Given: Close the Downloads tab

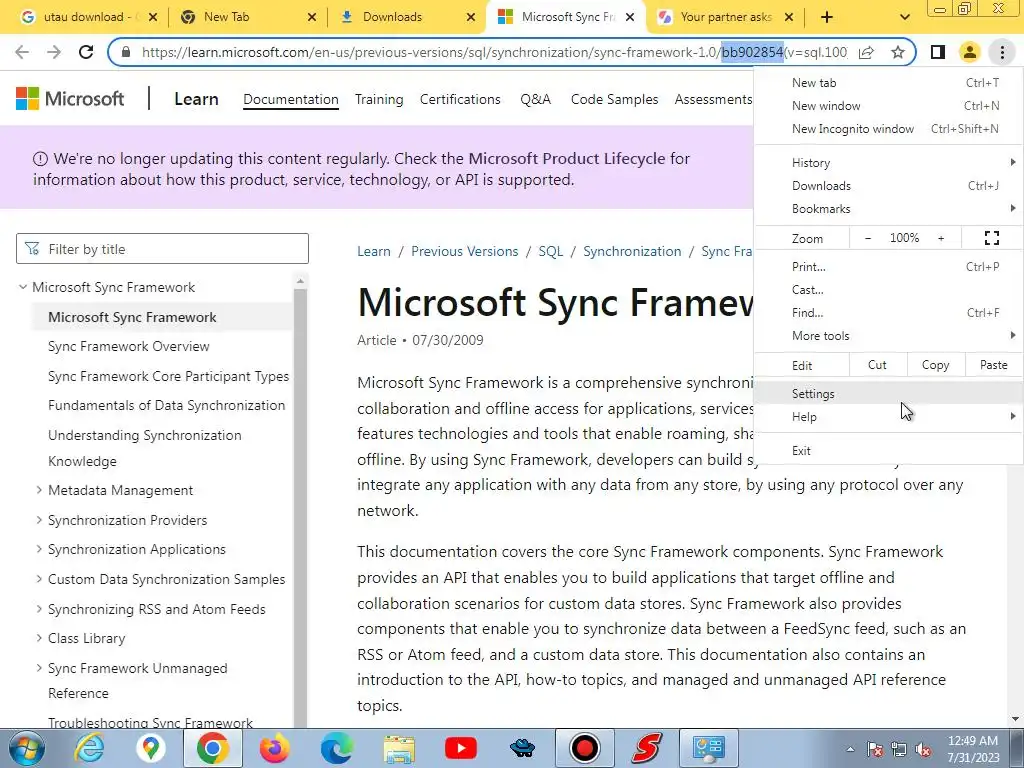Looking at the screenshot, I should pos(471,17).
